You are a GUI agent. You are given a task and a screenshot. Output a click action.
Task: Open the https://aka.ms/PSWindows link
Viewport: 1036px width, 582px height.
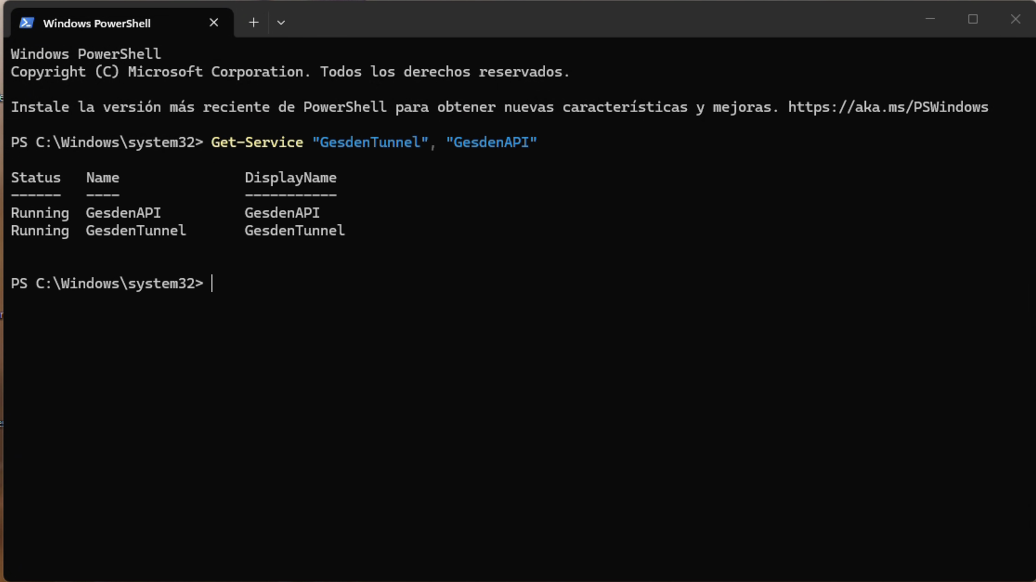click(888, 107)
